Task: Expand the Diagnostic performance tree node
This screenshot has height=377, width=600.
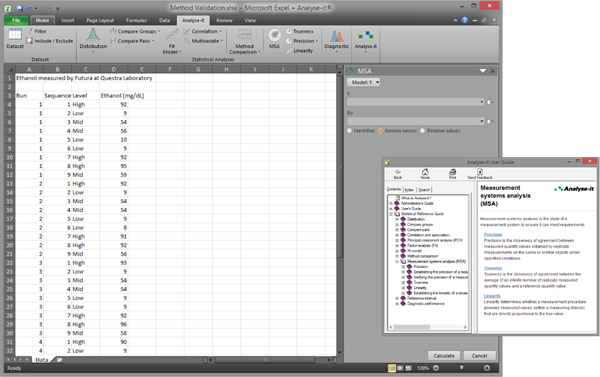Action: pyautogui.click(x=397, y=304)
